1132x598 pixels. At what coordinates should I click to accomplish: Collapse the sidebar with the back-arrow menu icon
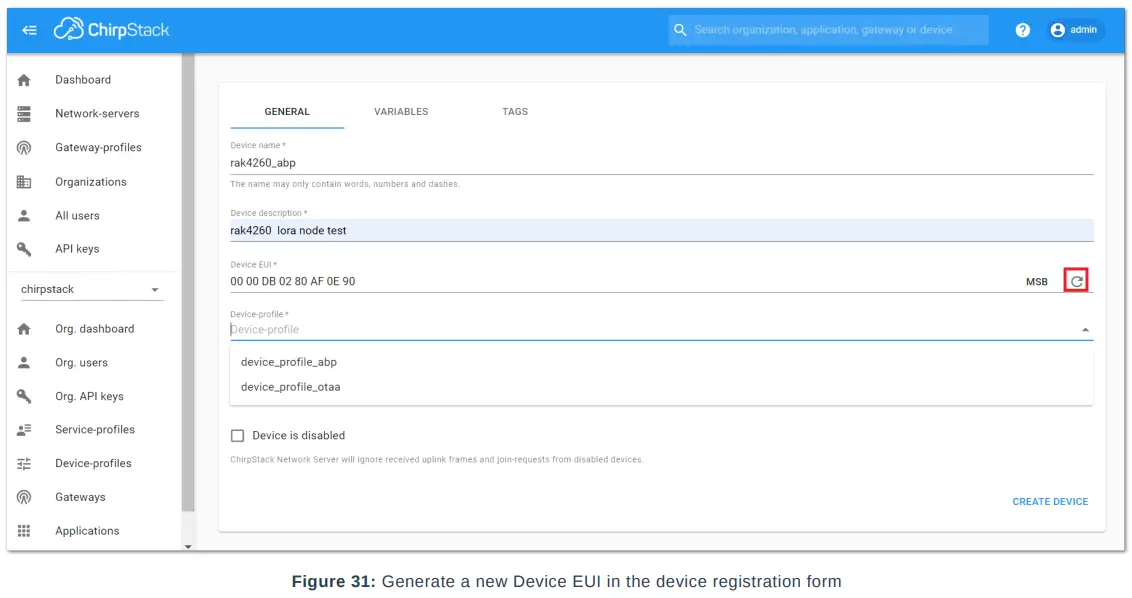(x=30, y=30)
